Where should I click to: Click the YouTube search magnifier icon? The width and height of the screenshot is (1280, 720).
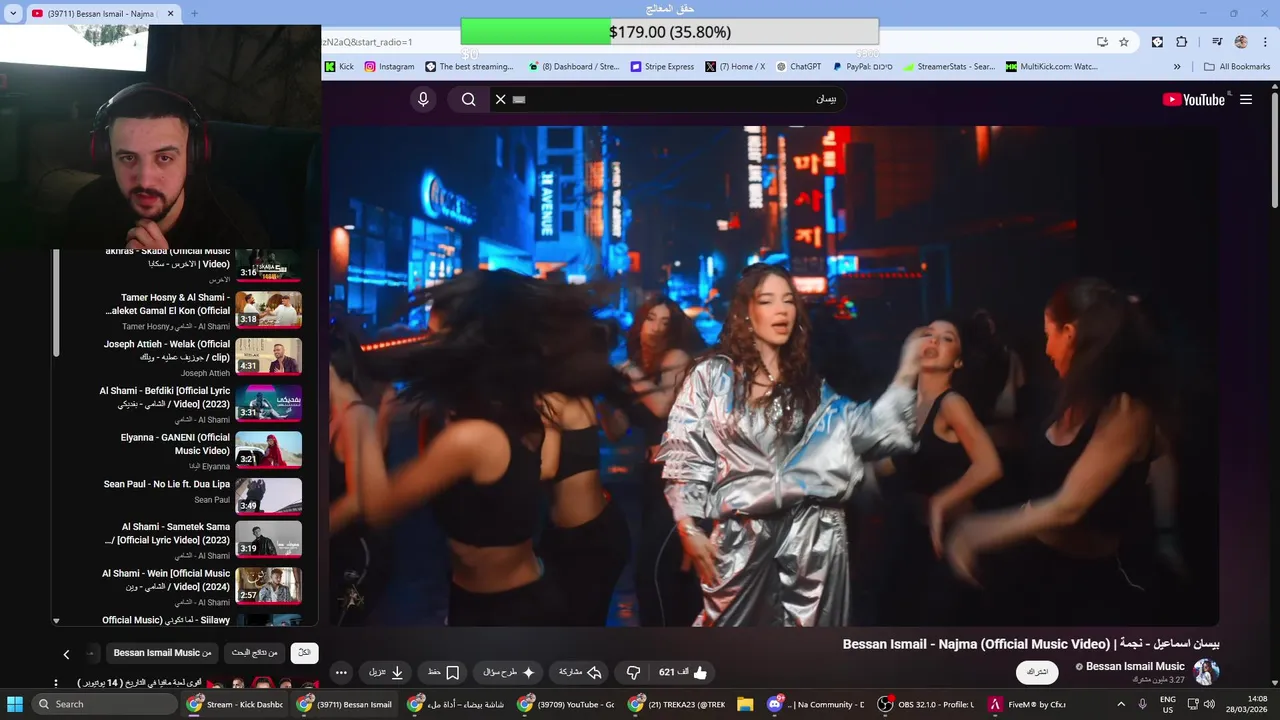[468, 99]
